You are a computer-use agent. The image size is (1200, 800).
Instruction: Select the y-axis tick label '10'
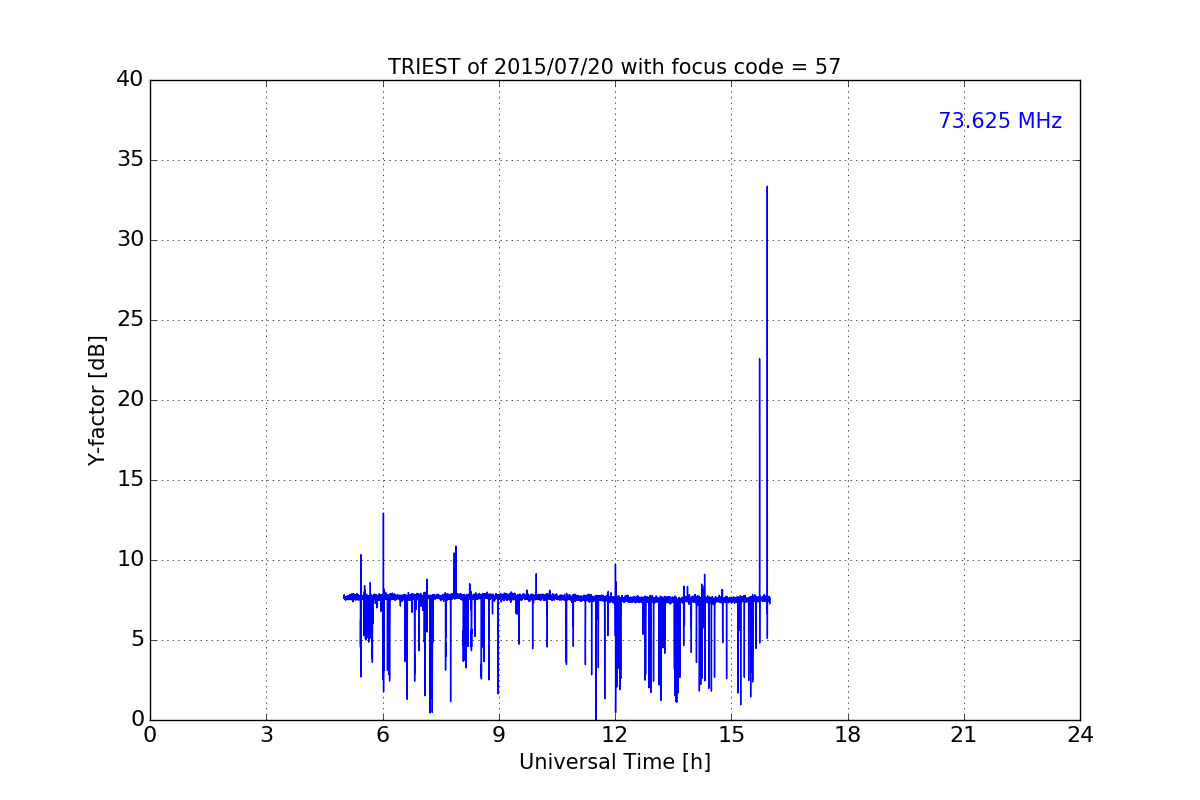click(130, 560)
